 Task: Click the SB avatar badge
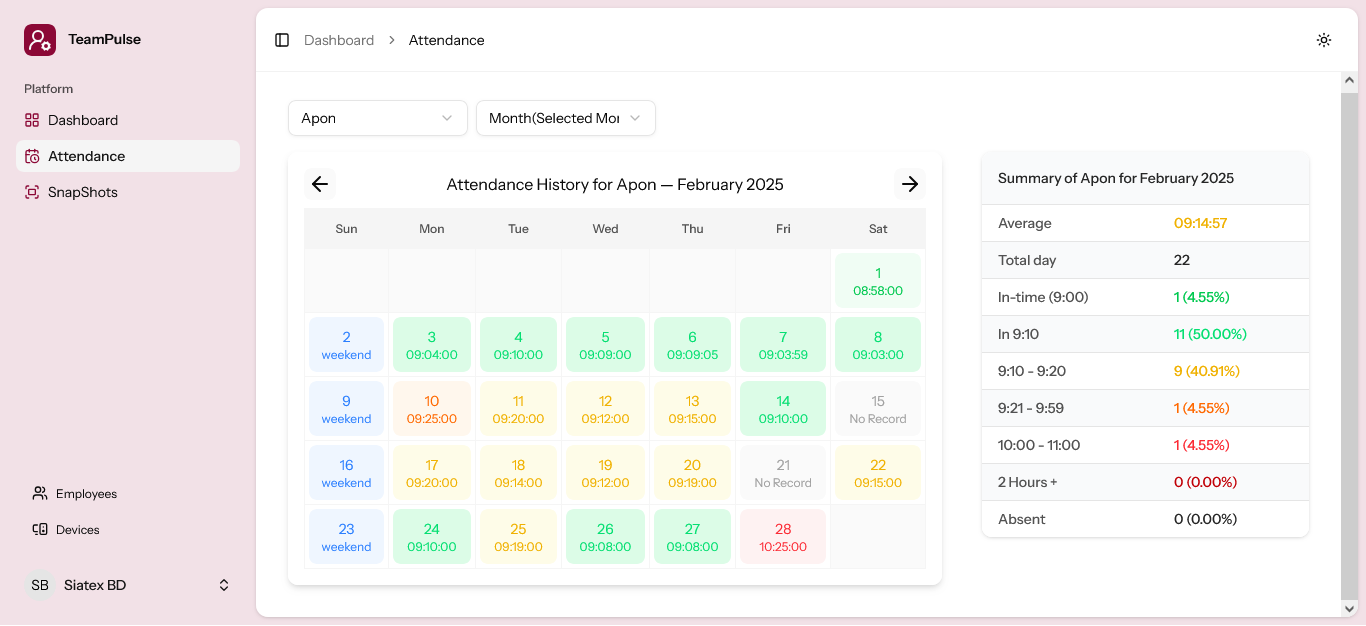(x=40, y=585)
